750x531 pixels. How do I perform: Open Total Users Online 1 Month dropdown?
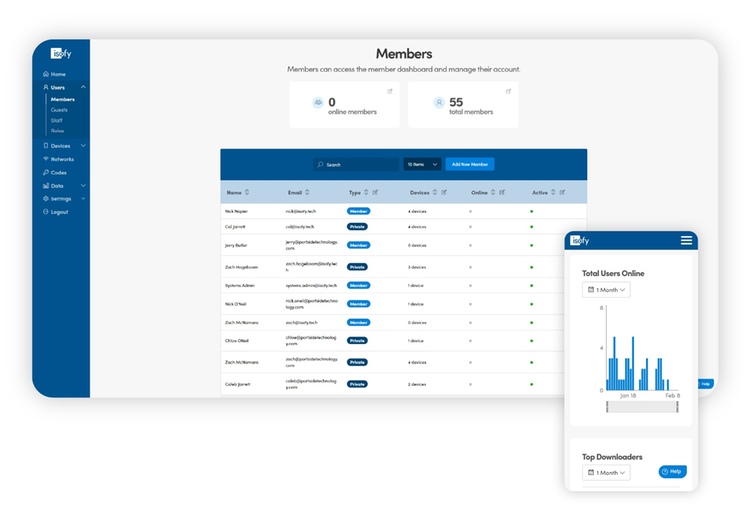[606, 290]
